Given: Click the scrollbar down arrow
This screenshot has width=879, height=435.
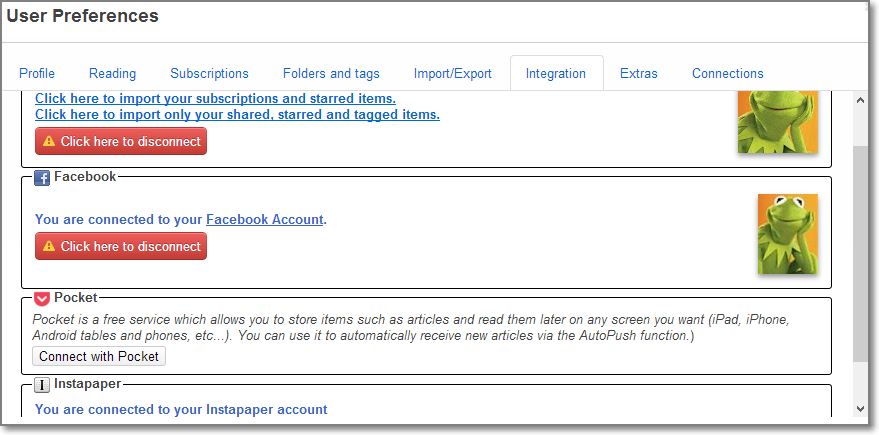Looking at the screenshot, I should (861, 409).
